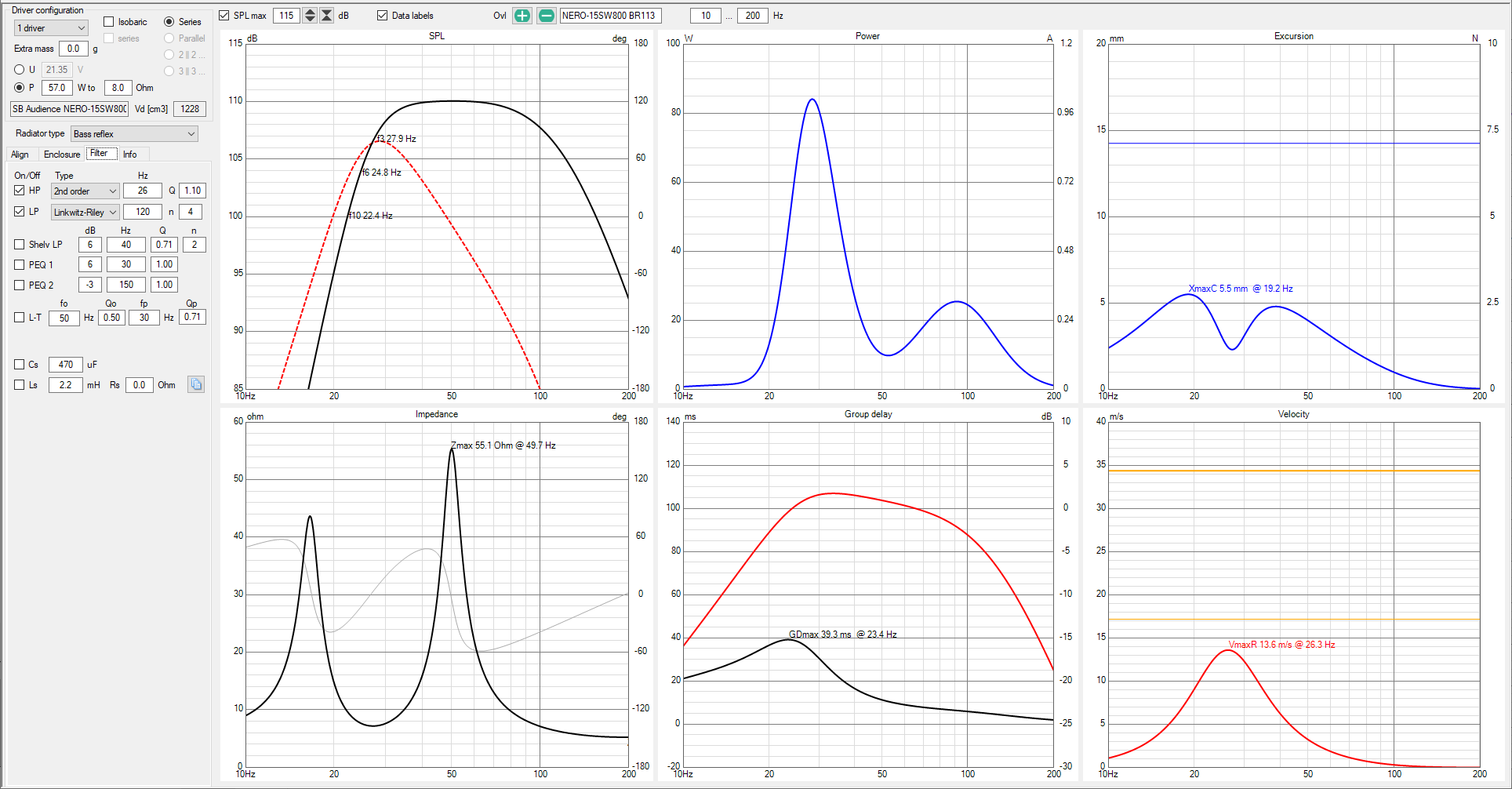The height and width of the screenshot is (789, 1512).
Task: Click the L-T fo 50 Hz field
Action: click(64, 318)
